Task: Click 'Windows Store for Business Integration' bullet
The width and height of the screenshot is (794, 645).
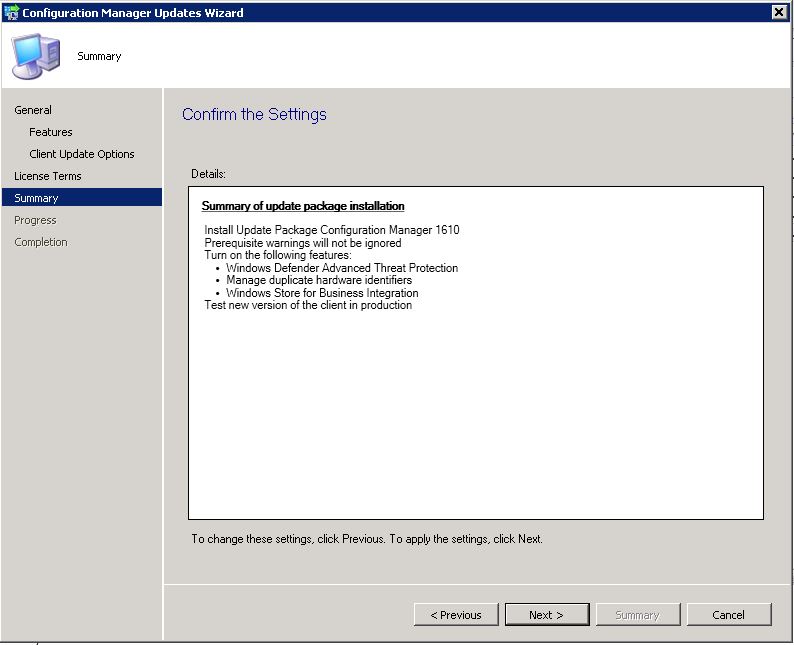Action: pyautogui.click(x=322, y=293)
